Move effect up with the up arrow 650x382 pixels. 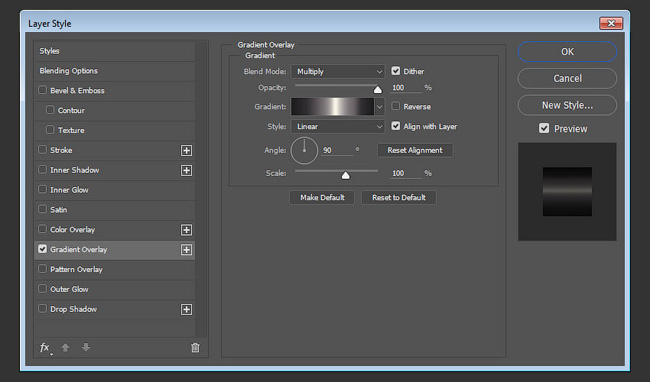point(65,347)
